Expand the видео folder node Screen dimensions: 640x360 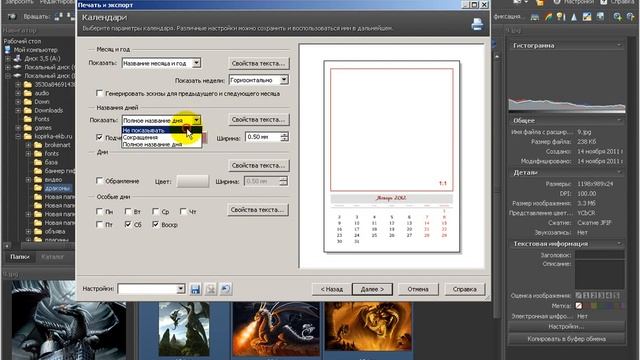[28, 180]
